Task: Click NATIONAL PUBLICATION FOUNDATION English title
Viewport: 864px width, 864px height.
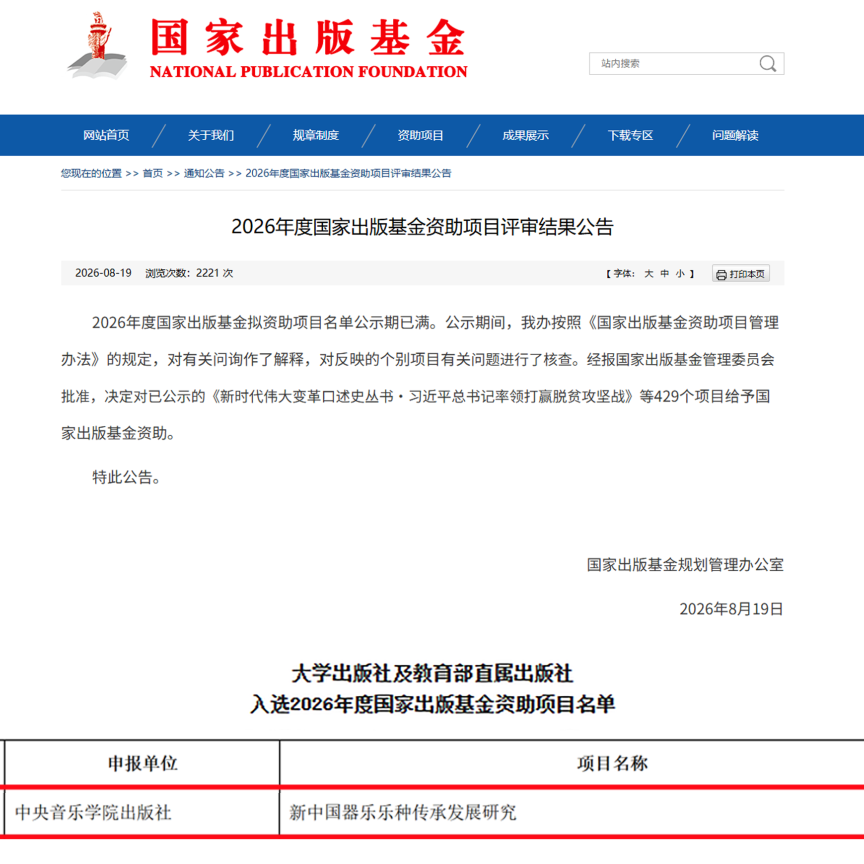Action: pyautogui.click(x=309, y=72)
